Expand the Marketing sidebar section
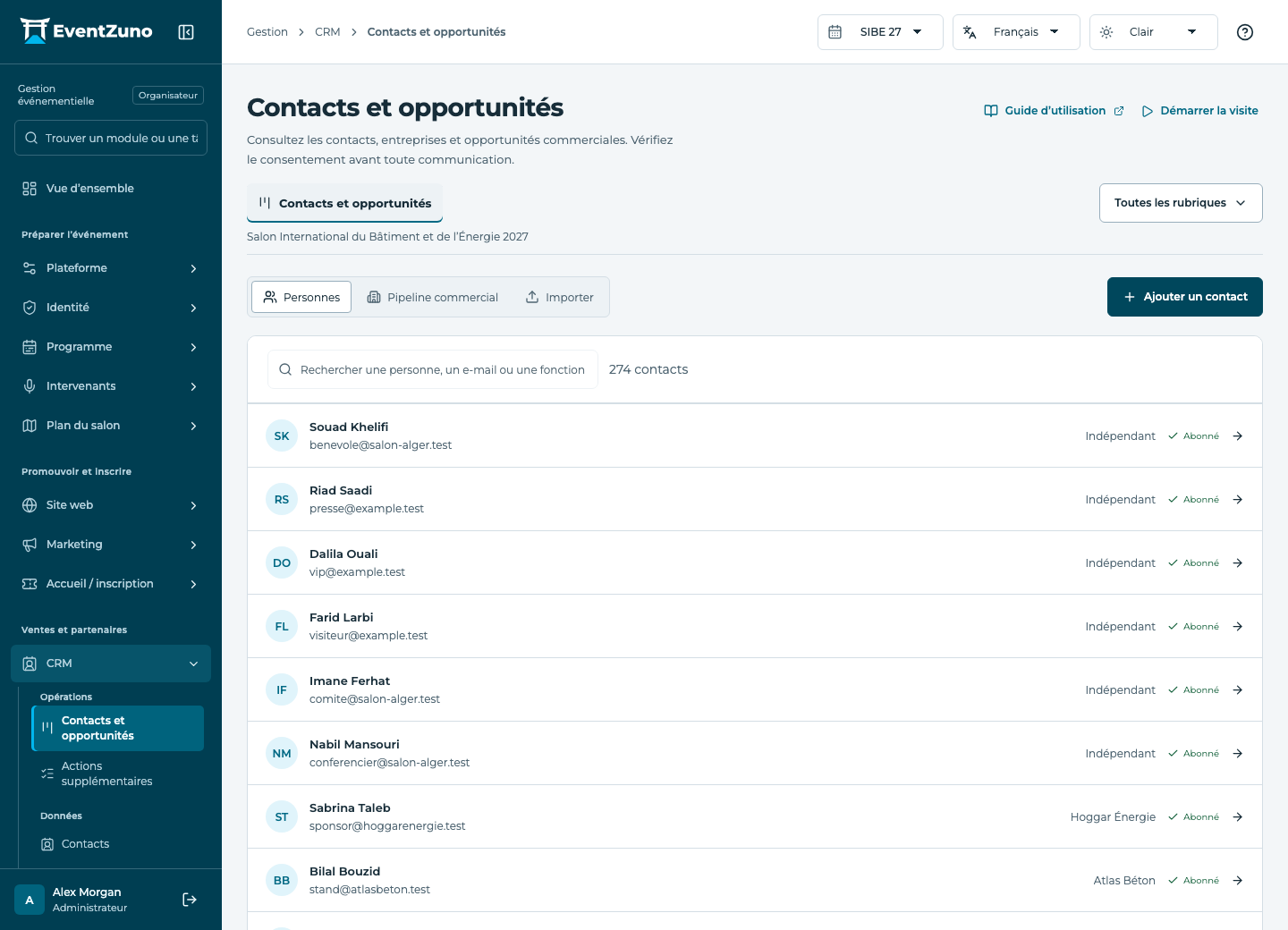 point(111,545)
